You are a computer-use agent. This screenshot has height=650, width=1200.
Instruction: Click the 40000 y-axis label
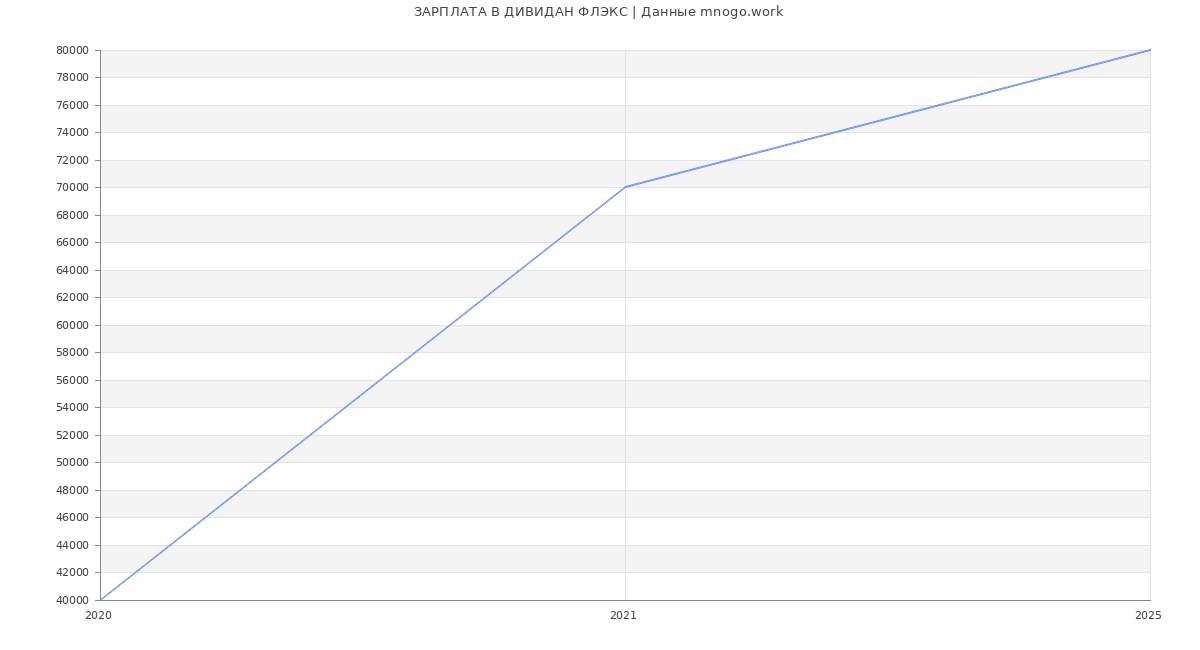(72, 600)
